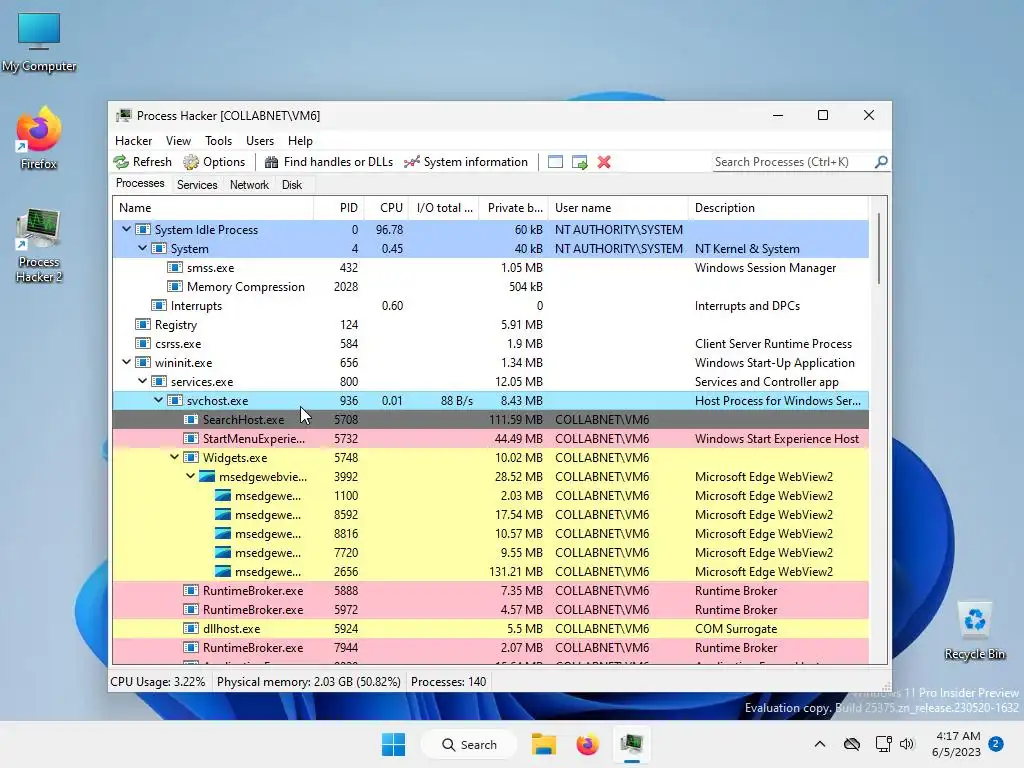Viewport: 1024px width, 768px height.
Task: Click the find window and thread icon
Action: [580, 162]
